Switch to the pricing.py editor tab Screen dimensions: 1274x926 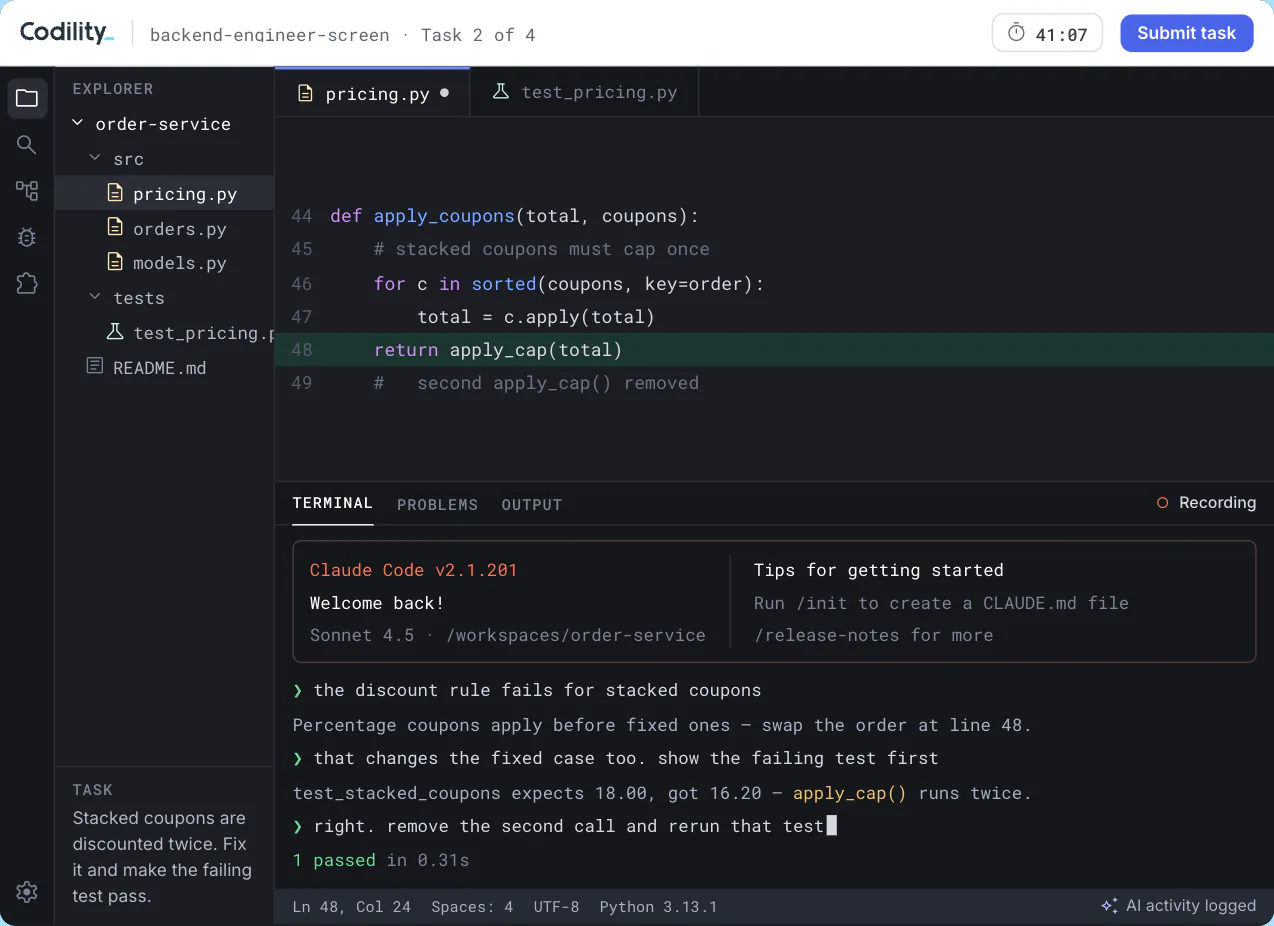coord(373,93)
